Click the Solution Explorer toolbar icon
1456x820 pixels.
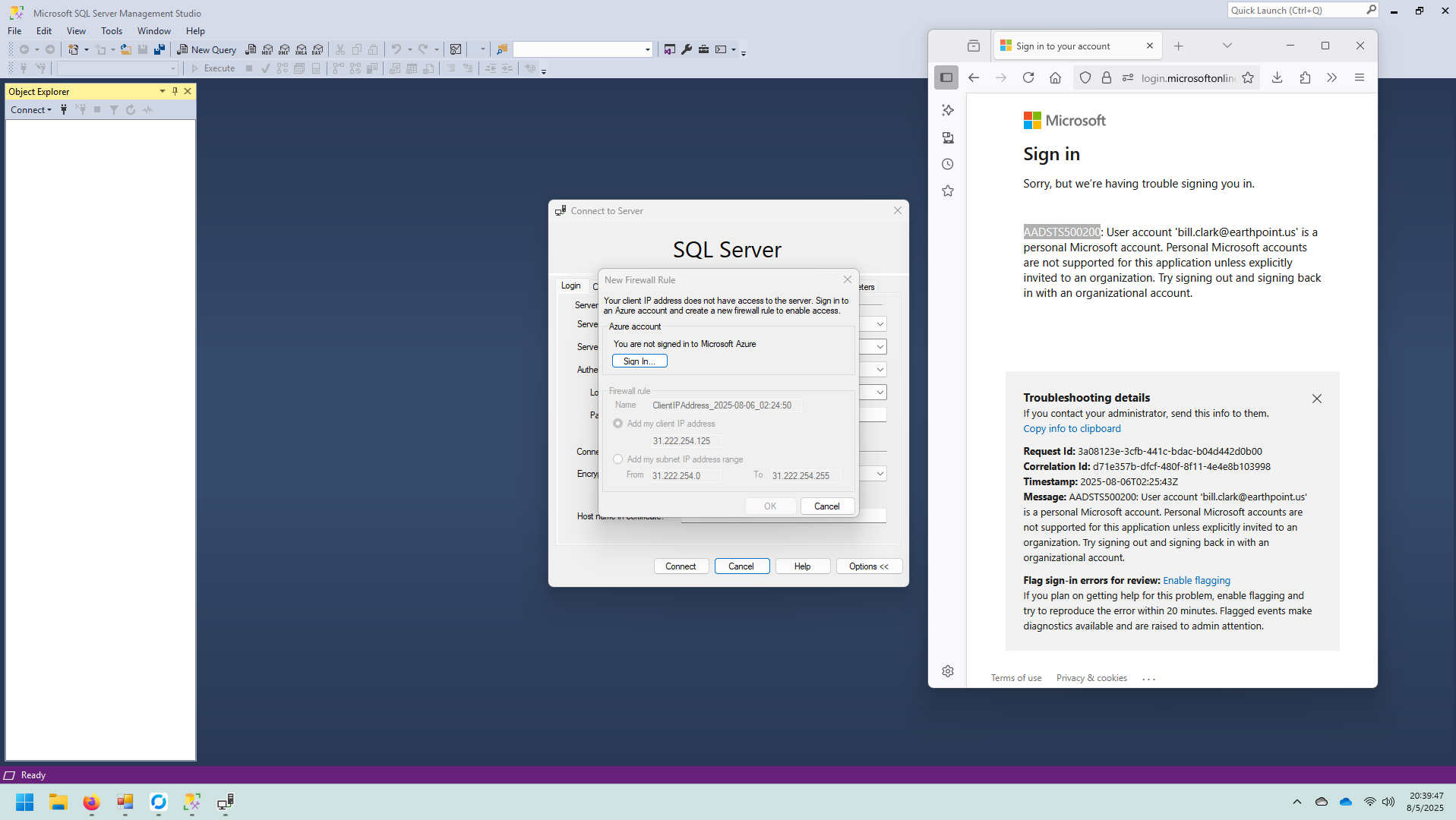[x=669, y=49]
